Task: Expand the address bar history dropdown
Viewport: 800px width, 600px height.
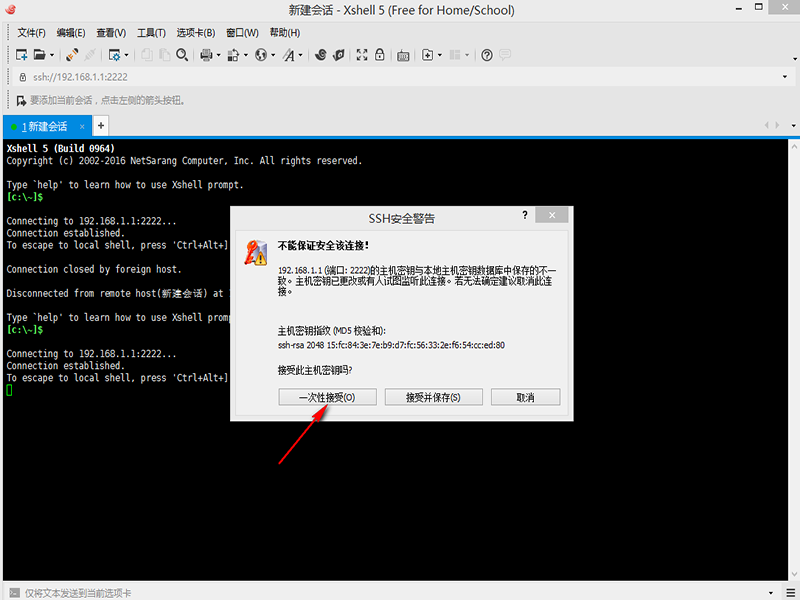Action: pos(785,77)
